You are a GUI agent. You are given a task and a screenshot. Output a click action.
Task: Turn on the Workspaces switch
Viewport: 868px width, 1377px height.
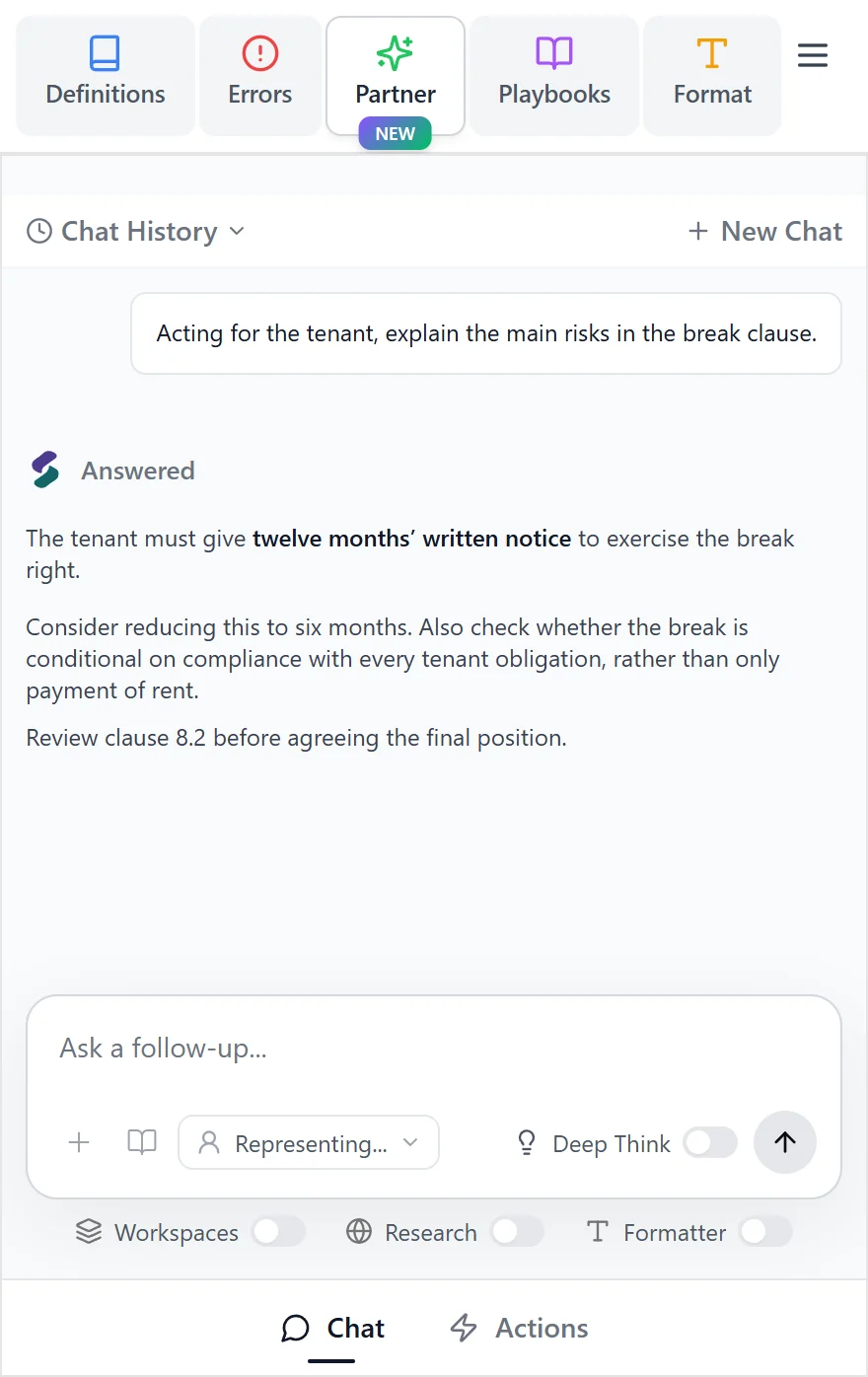click(278, 1231)
